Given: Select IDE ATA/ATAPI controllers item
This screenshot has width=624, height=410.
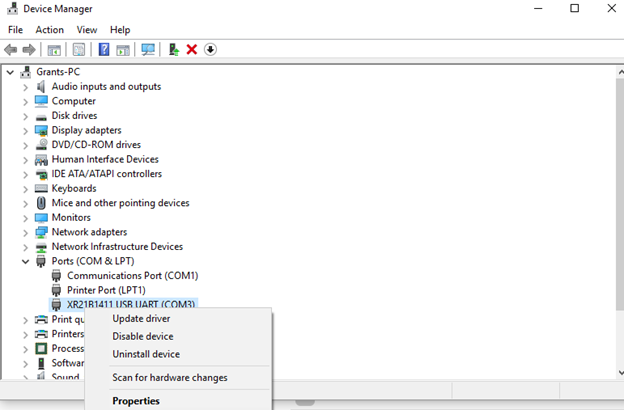Looking at the screenshot, I should (x=107, y=174).
